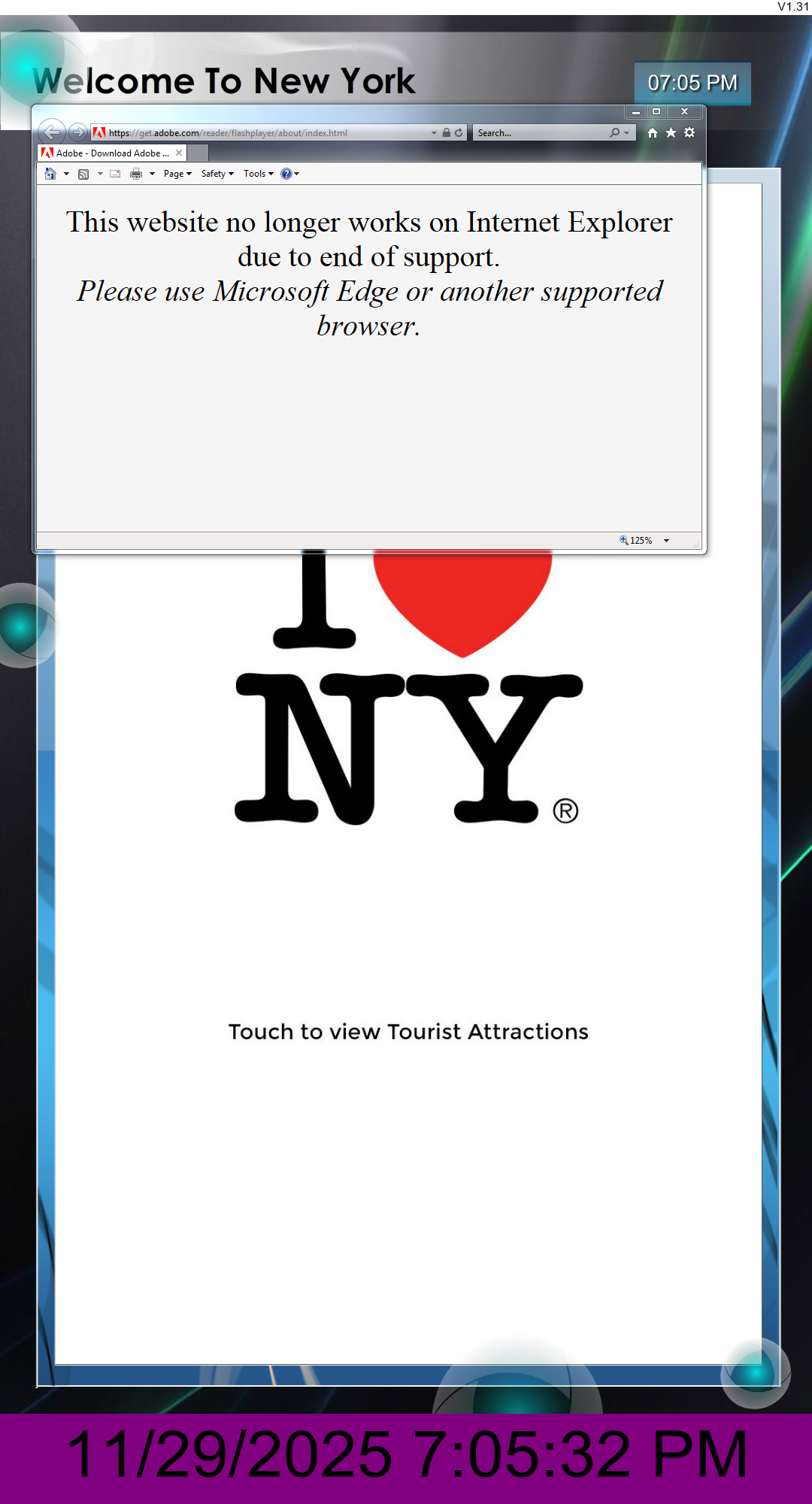Open the Tools menu

click(x=258, y=174)
